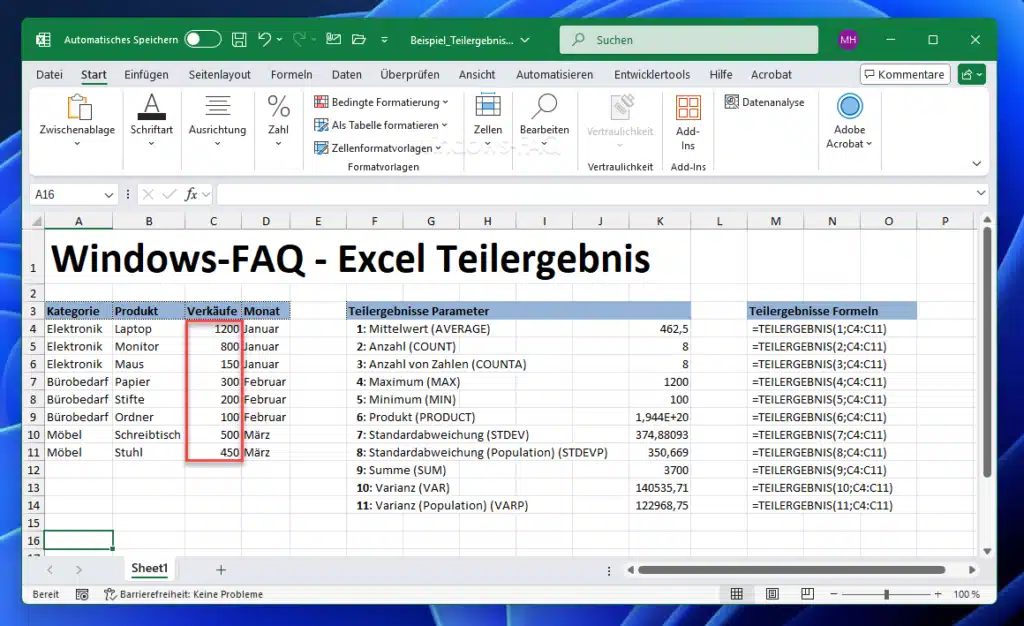Switch to the Seitenlayout tab
This screenshot has width=1024, height=626.
pyautogui.click(x=219, y=74)
